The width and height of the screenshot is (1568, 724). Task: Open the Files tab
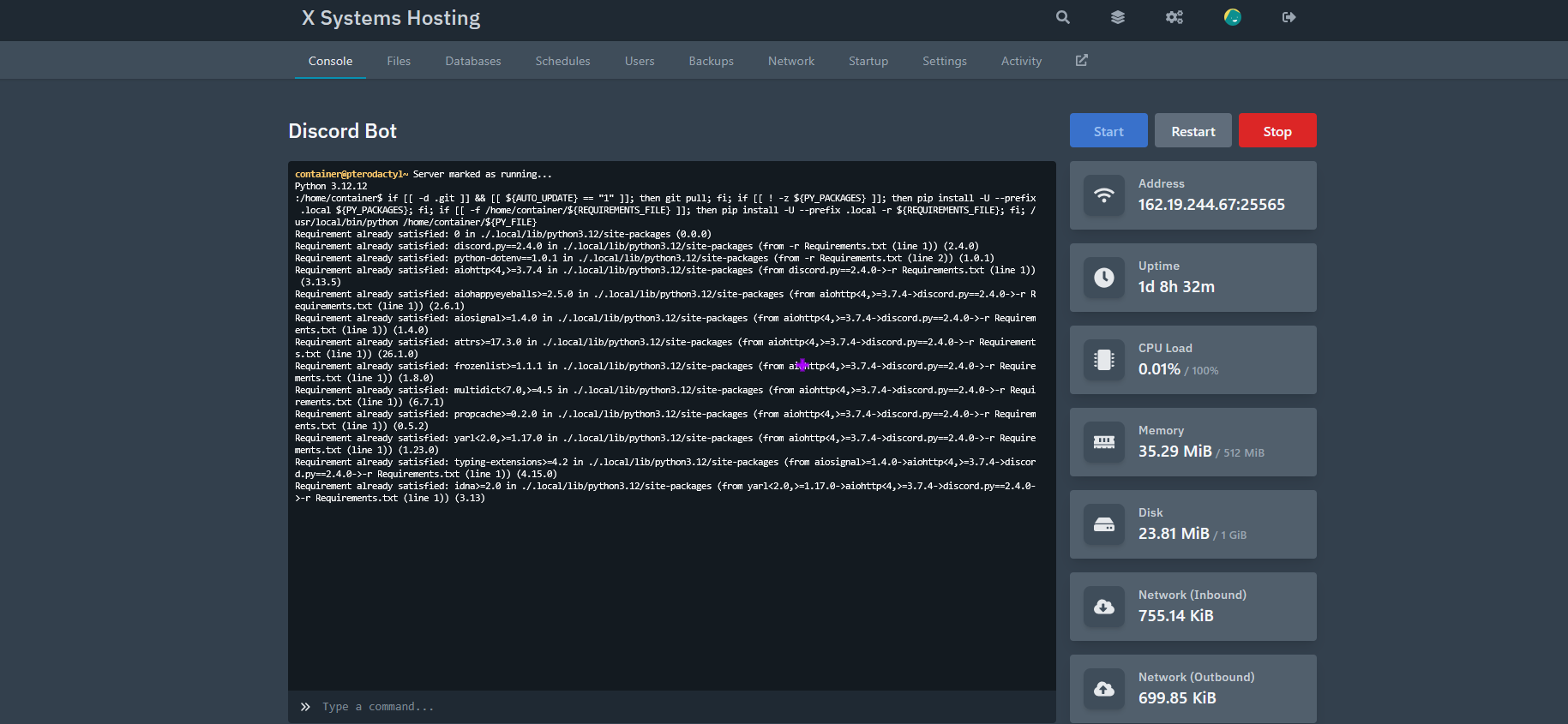click(x=399, y=61)
